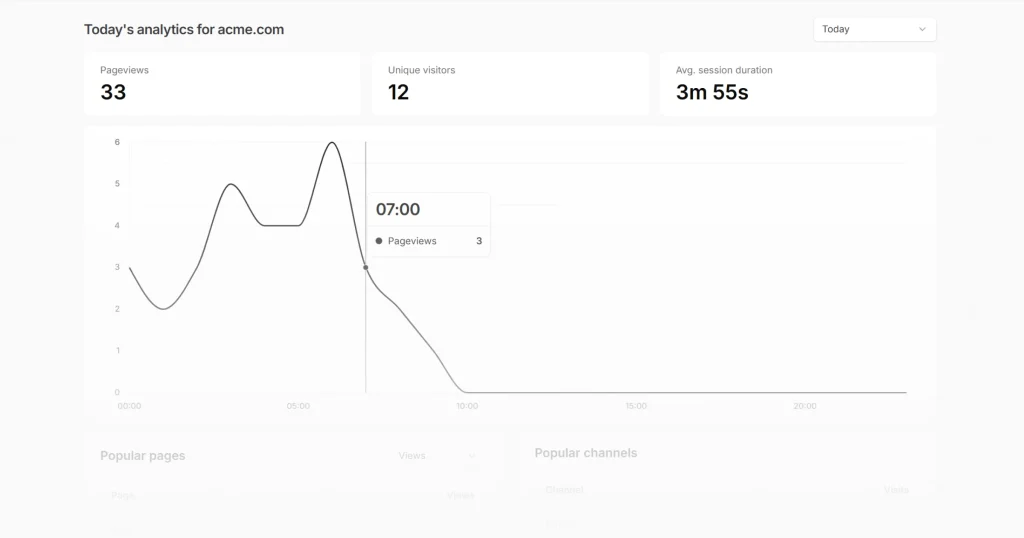This screenshot has width=1024, height=538.
Task: Click the 07:00 tooltip title
Action: pyautogui.click(x=398, y=210)
